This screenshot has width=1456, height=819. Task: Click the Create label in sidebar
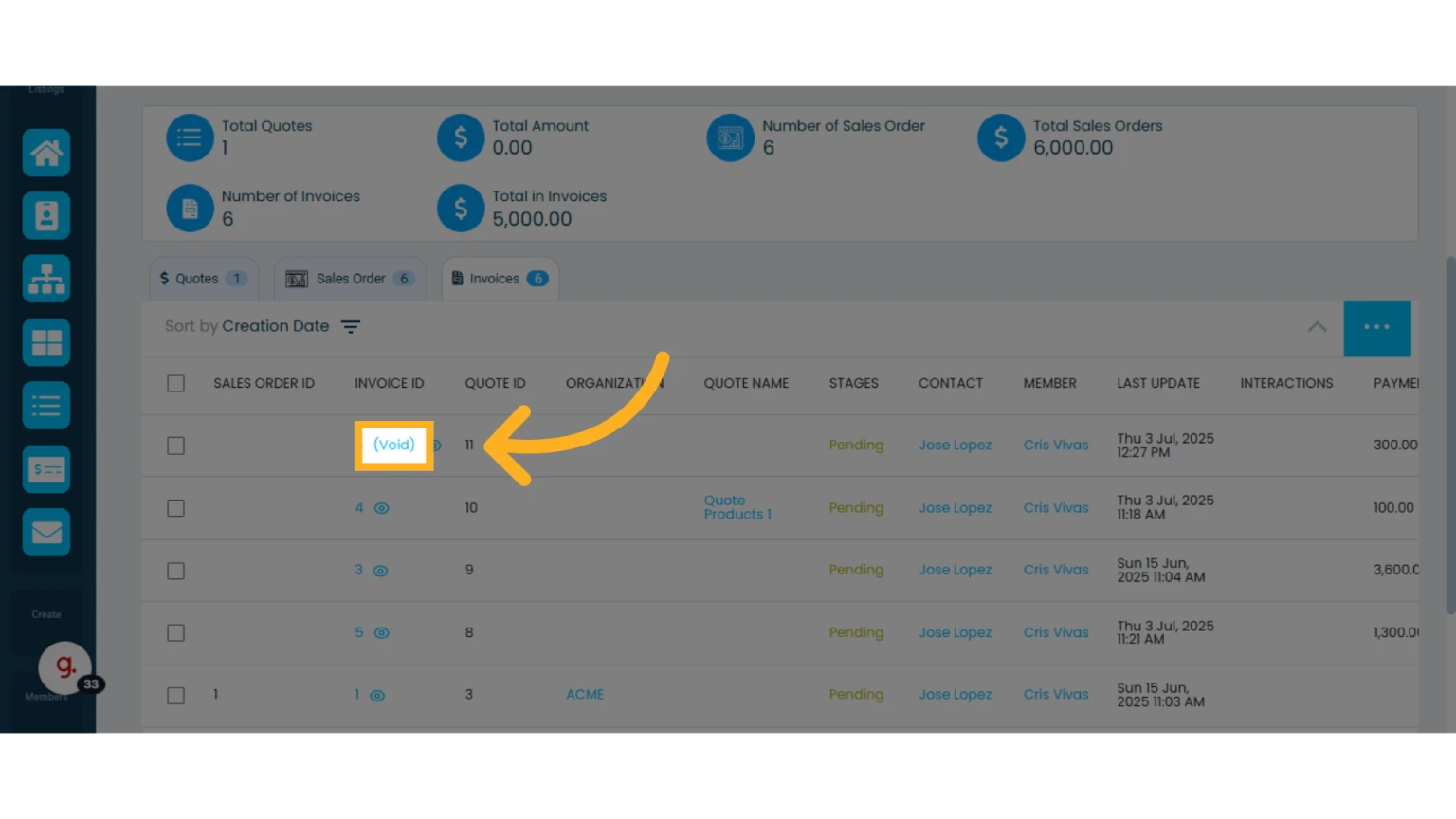tap(46, 614)
